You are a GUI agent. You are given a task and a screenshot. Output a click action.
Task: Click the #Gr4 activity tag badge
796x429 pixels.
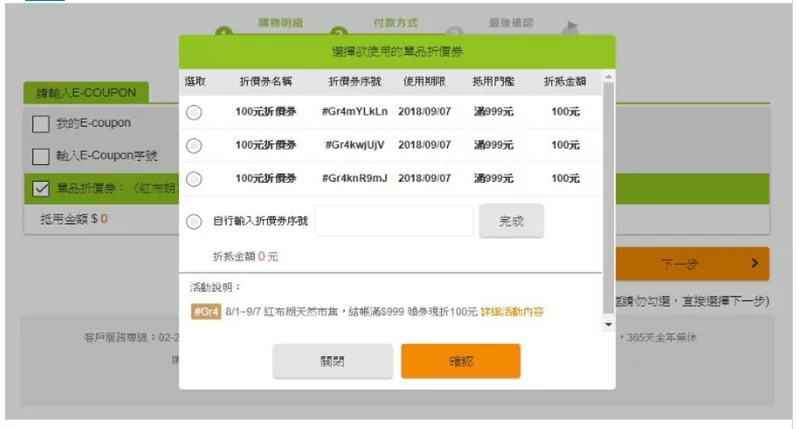205,312
